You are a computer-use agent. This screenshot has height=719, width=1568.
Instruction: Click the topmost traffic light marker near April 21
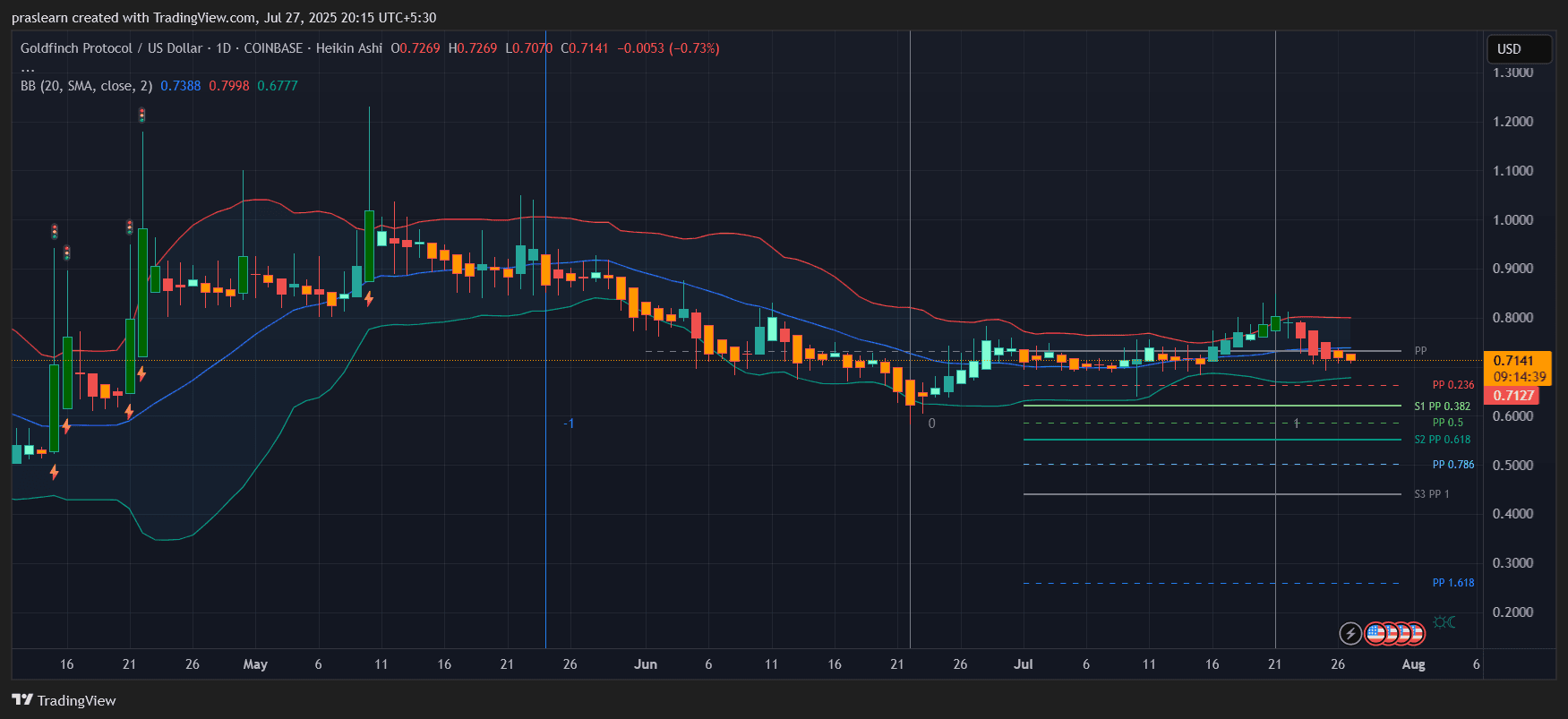tap(141, 116)
